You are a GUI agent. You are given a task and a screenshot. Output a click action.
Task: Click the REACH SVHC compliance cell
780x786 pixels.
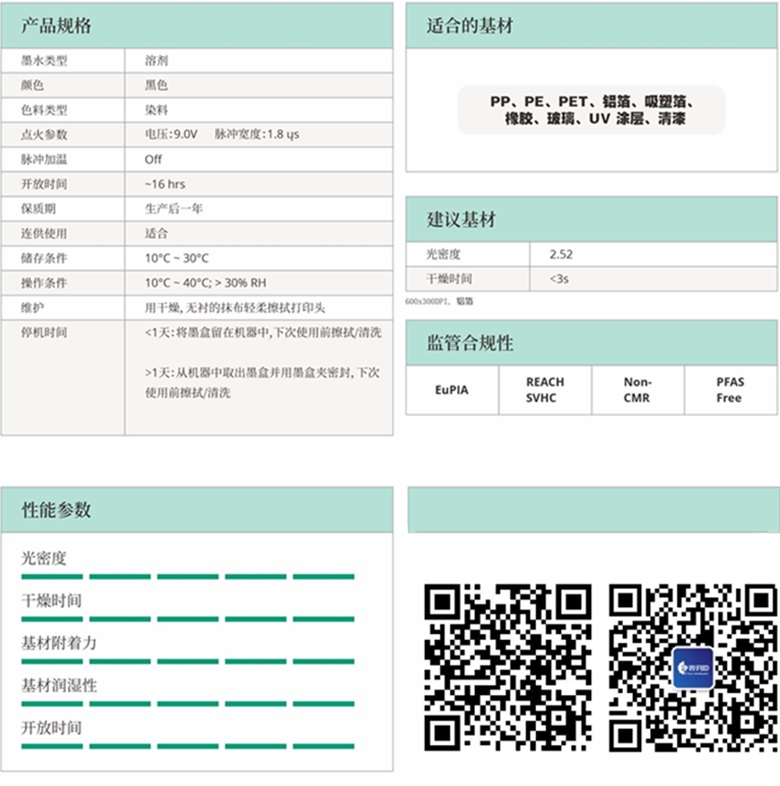[x=545, y=390]
